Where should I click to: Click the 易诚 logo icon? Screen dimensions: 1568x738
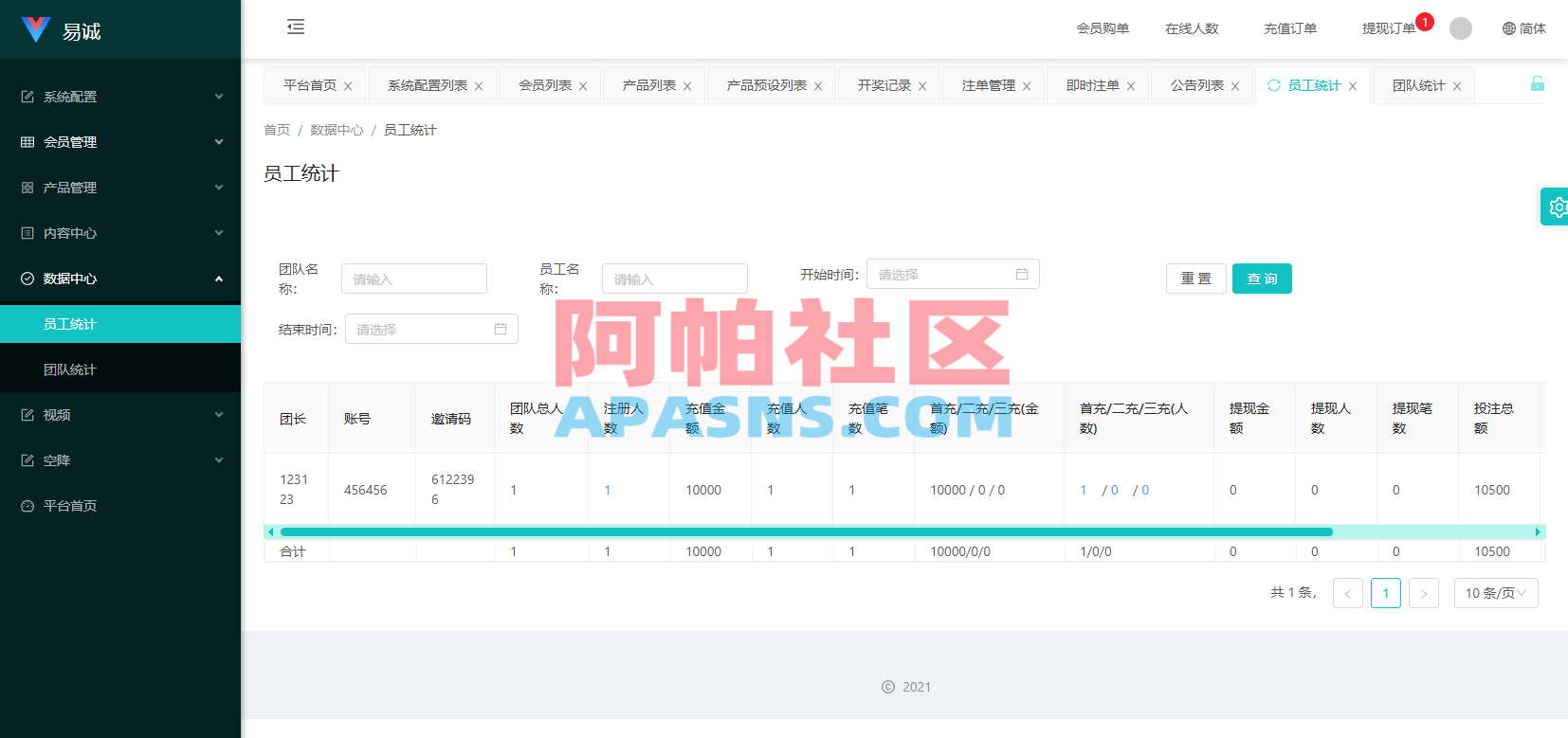click(x=36, y=30)
